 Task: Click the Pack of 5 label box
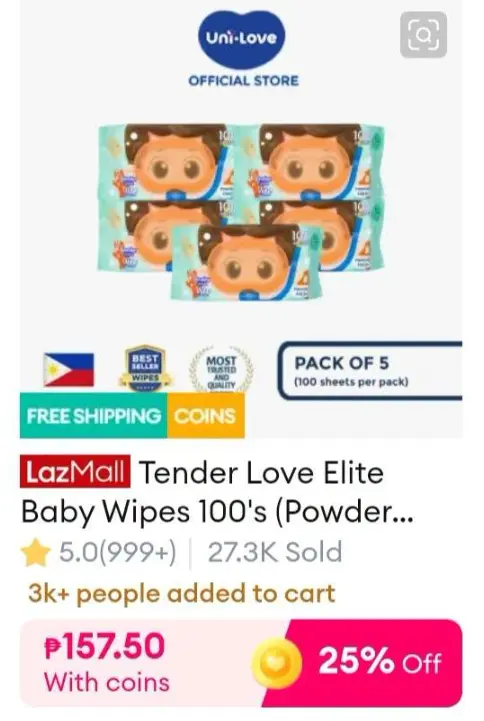point(370,371)
